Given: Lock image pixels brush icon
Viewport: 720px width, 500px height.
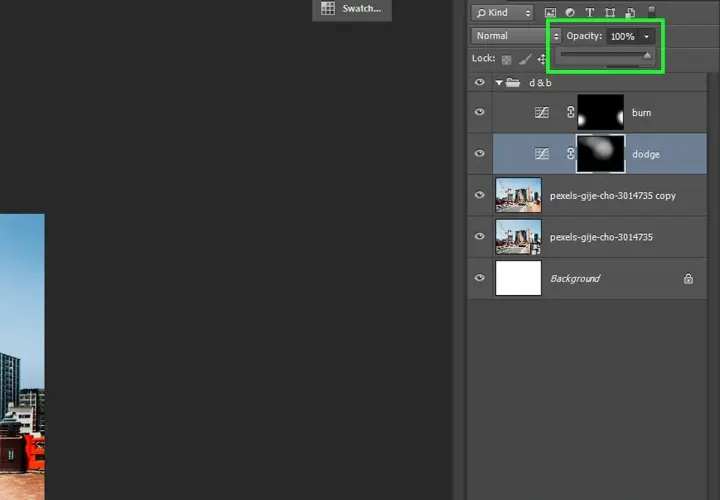Looking at the screenshot, I should coord(525,59).
